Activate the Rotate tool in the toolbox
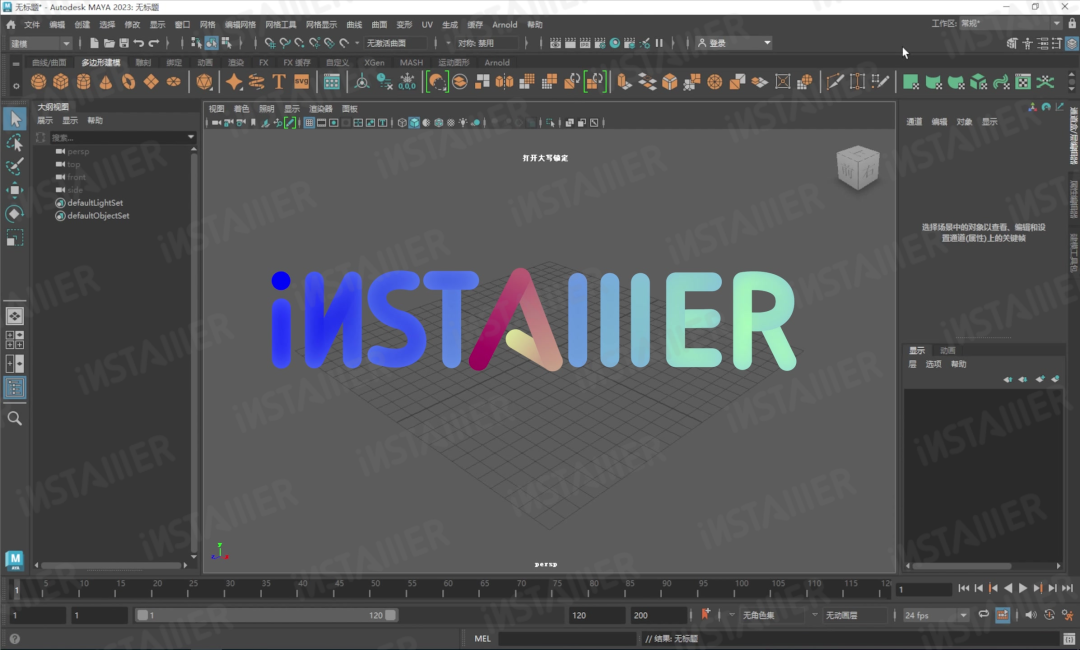The height and width of the screenshot is (650, 1080). pos(14,213)
